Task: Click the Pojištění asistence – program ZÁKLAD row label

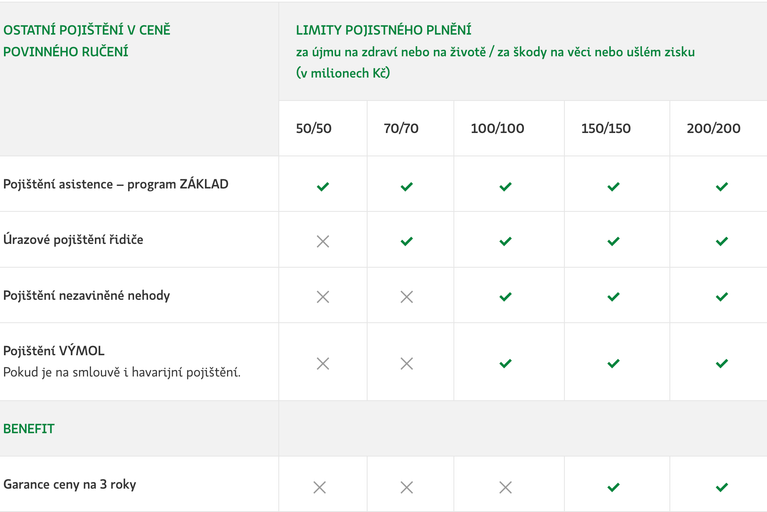Action: click(x=116, y=184)
